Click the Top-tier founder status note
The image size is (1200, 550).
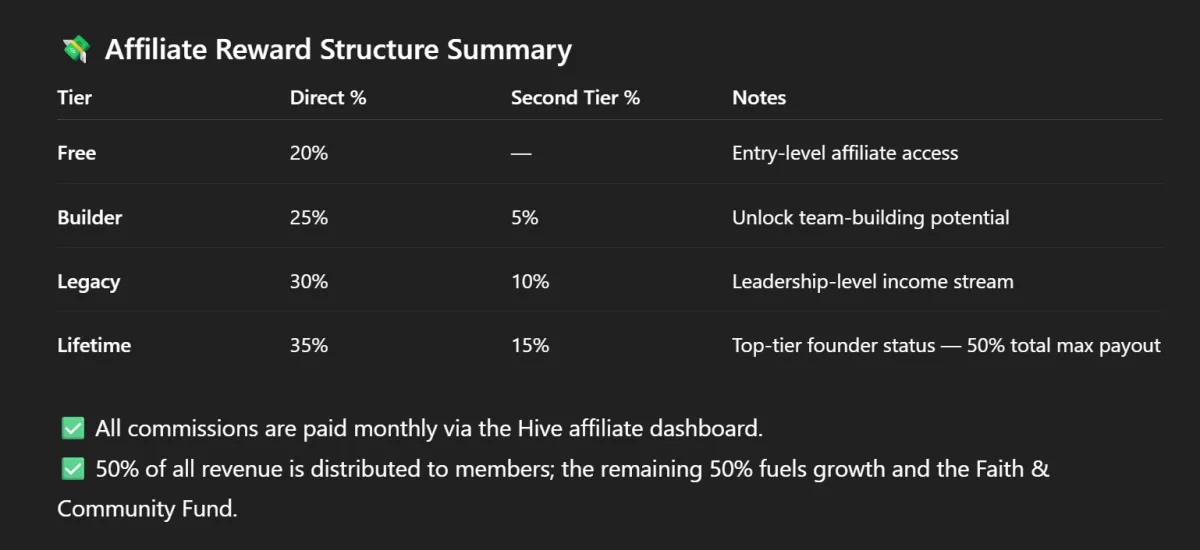(946, 345)
